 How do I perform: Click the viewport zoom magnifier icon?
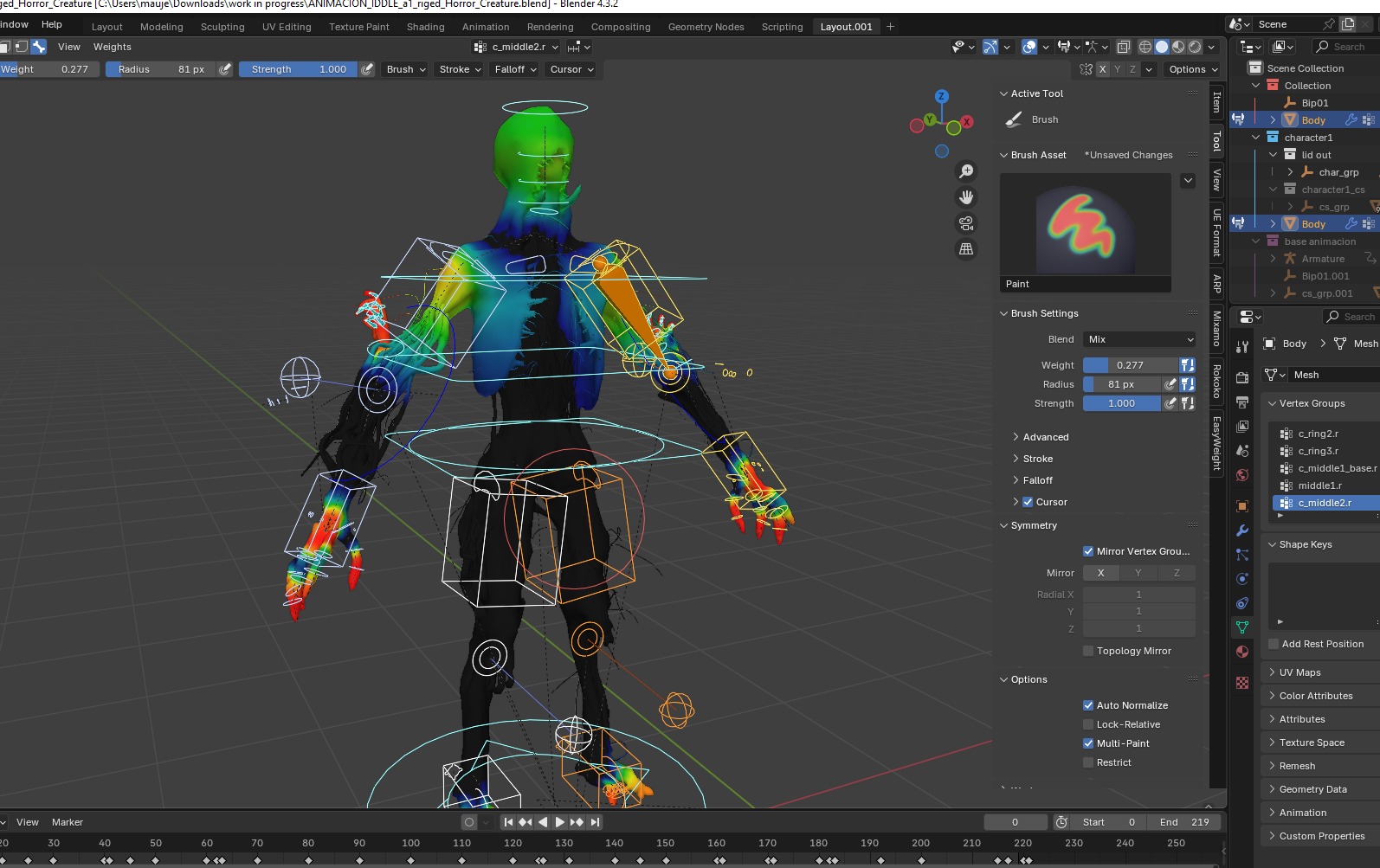coord(966,171)
